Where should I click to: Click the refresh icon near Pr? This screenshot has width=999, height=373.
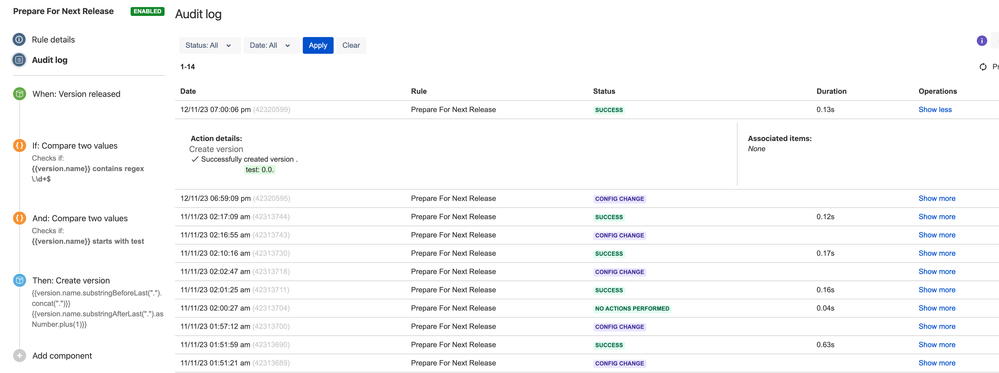[x=983, y=67]
